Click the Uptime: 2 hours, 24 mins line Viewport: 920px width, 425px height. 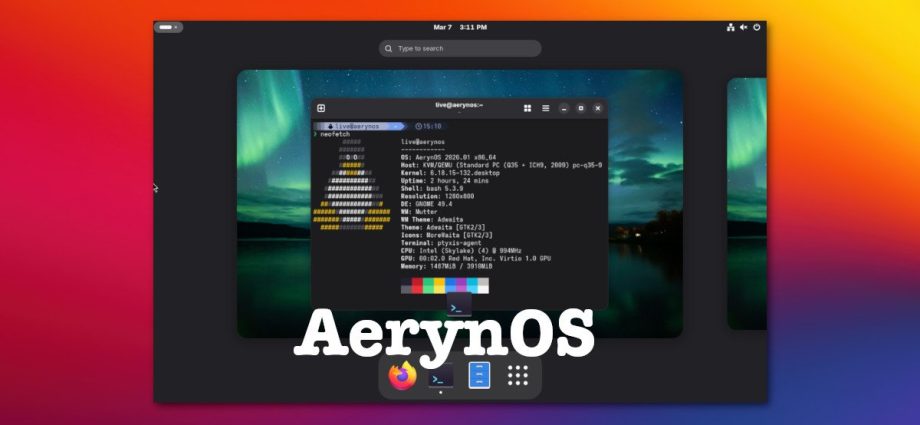click(445, 181)
